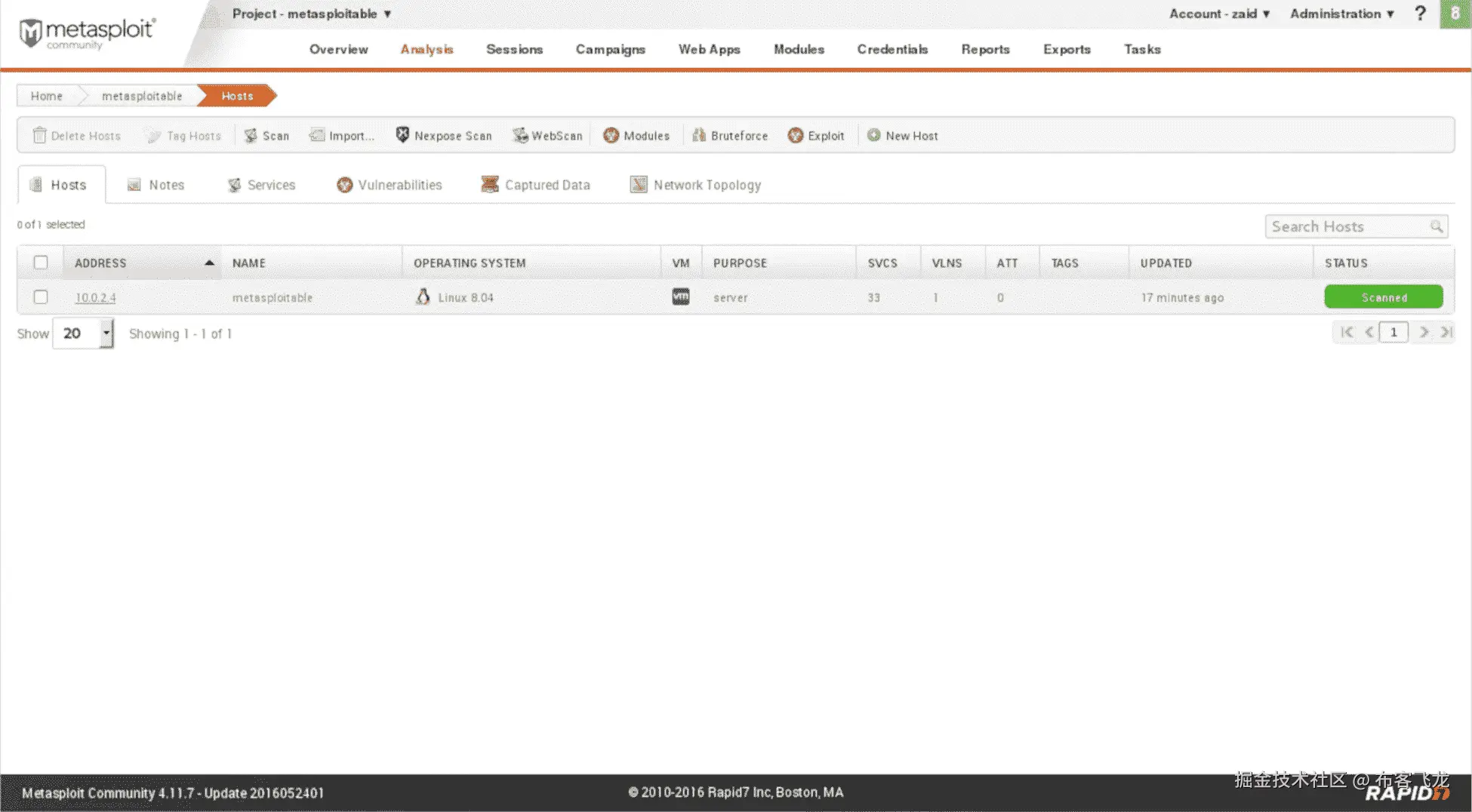Open the Project metasploitable dropdown
Viewport: 1472px width, 812px height.
(312, 14)
